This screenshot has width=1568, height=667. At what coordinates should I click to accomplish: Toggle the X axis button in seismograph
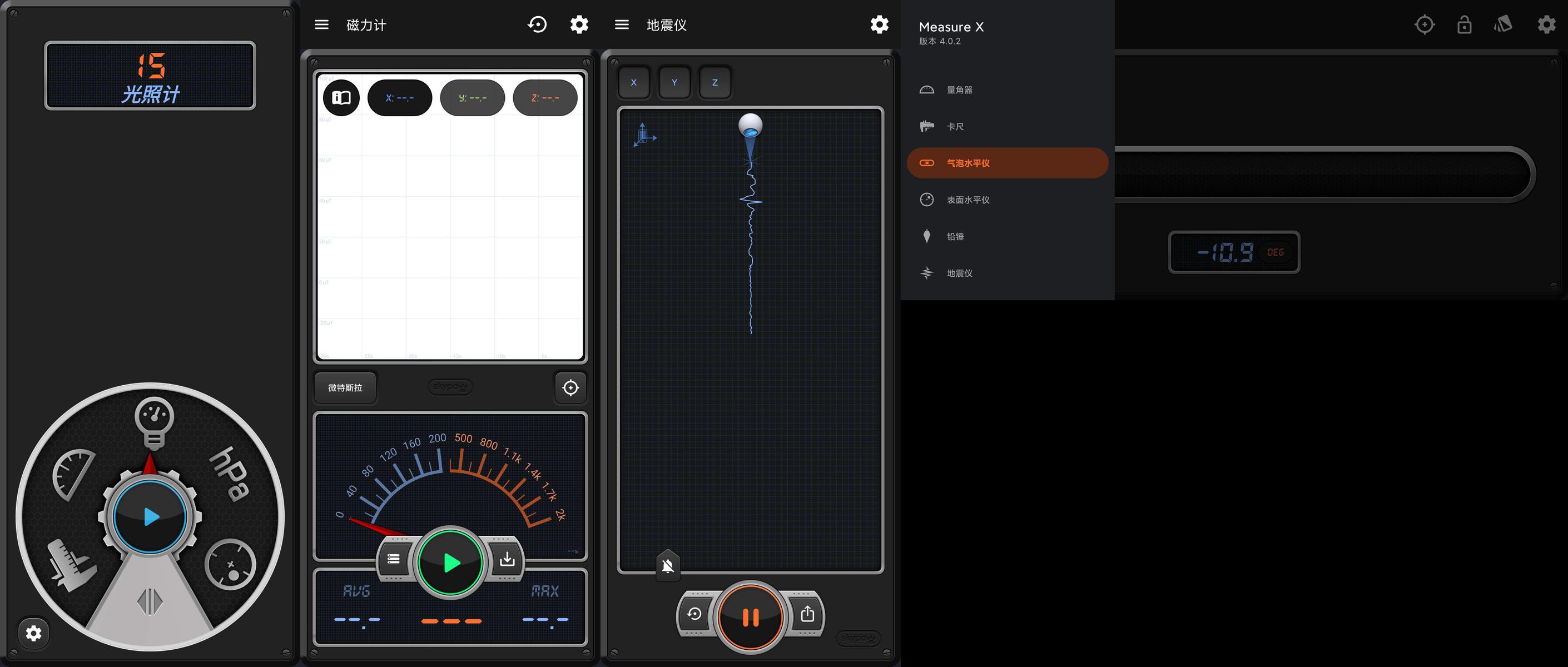click(634, 82)
